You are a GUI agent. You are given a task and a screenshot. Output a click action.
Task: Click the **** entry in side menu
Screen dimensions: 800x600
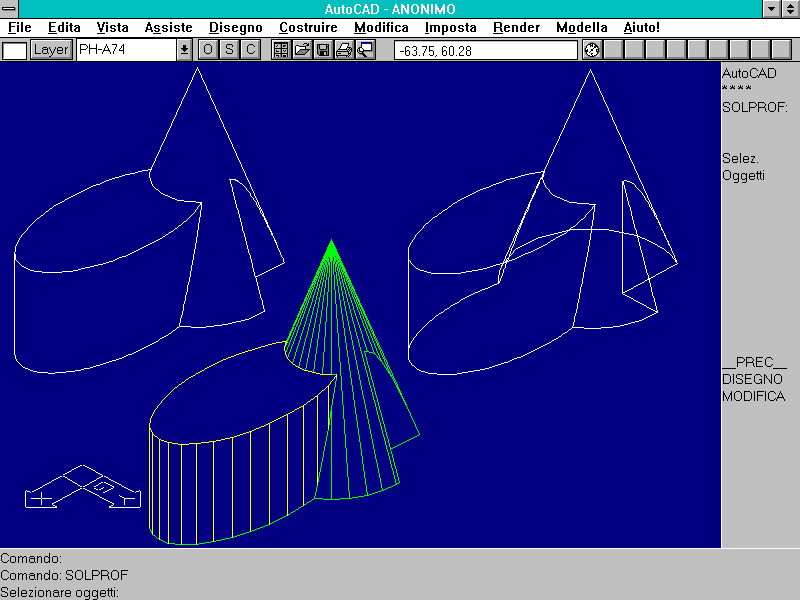[x=737, y=89]
